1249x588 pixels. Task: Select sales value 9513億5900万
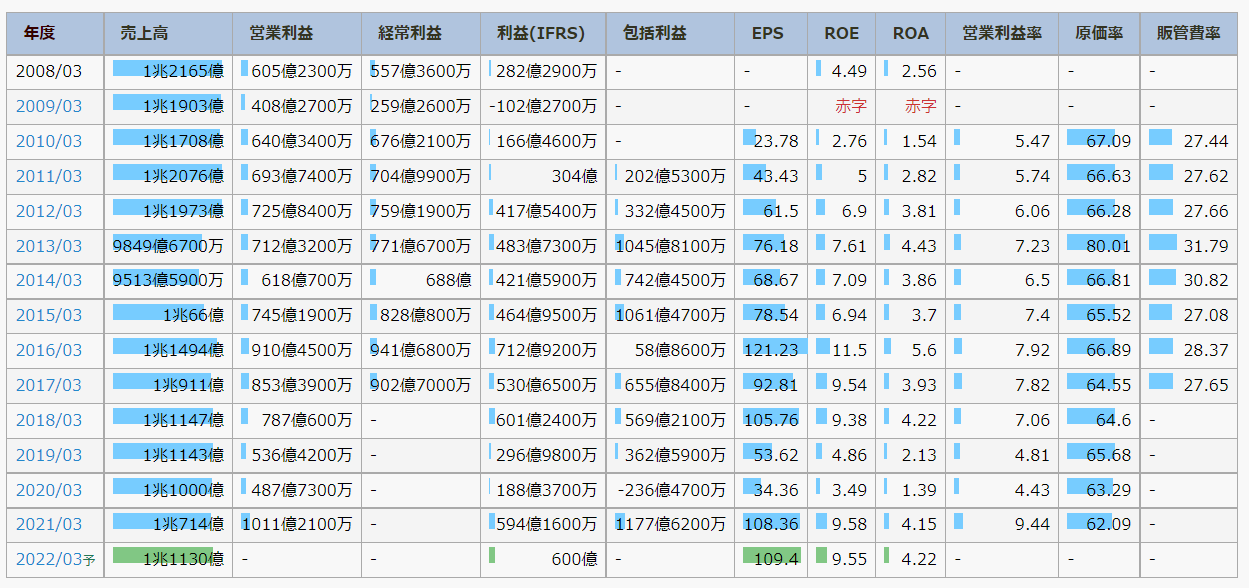168,281
